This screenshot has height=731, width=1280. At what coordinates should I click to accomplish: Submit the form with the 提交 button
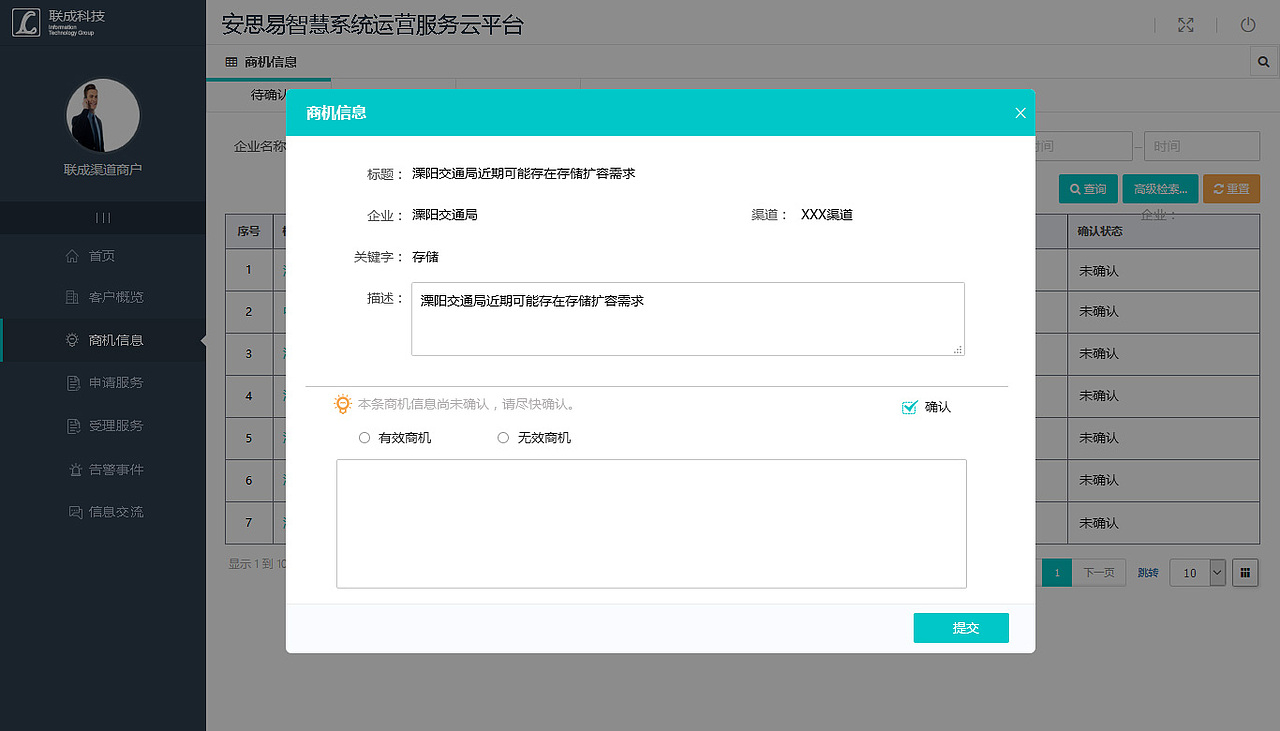click(x=960, y=627)
